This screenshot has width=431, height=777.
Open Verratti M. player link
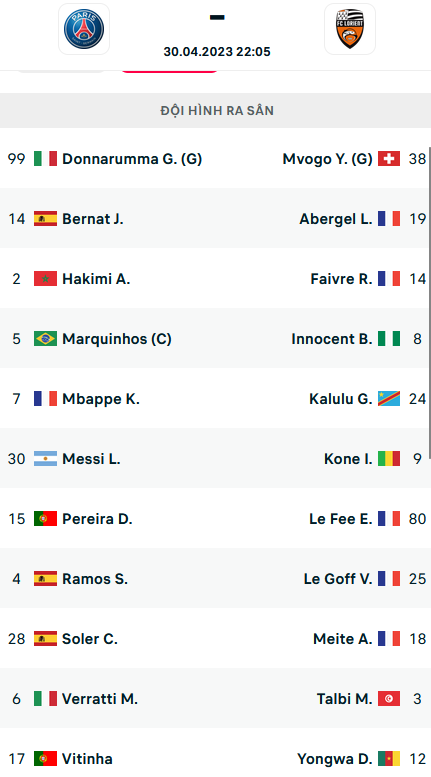pos(100,699)
